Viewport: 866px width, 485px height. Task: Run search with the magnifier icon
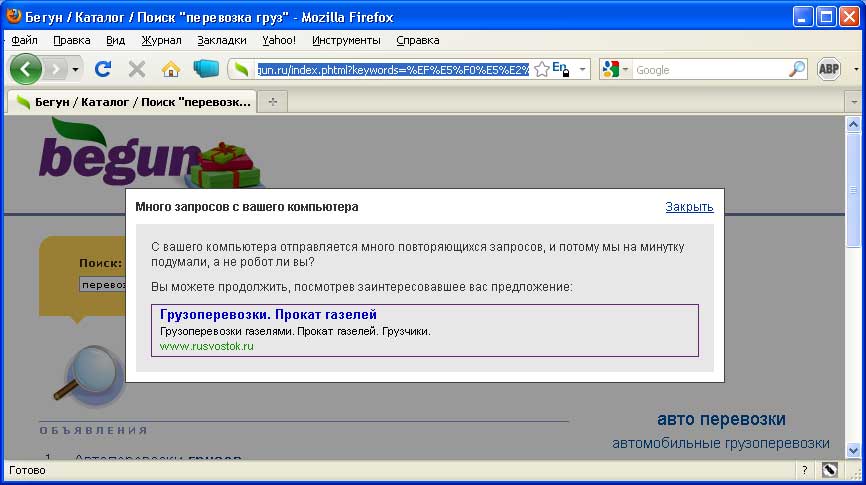click(x=797, y=70)
